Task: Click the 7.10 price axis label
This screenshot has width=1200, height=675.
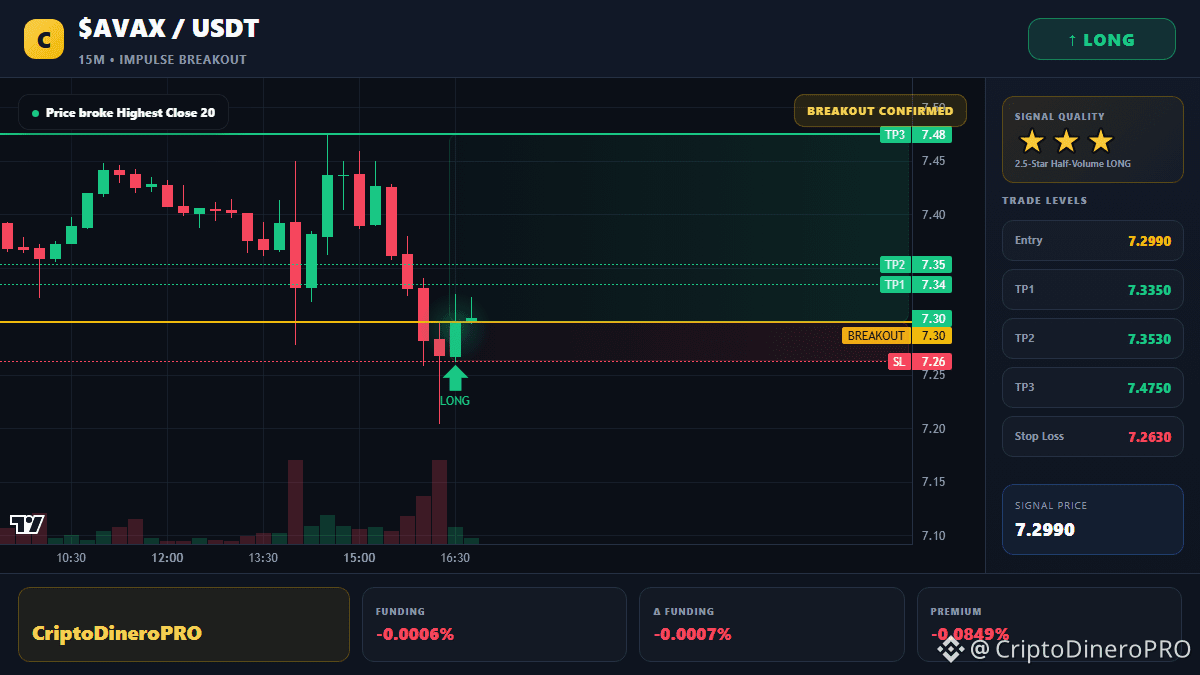Action: (933, 536)
